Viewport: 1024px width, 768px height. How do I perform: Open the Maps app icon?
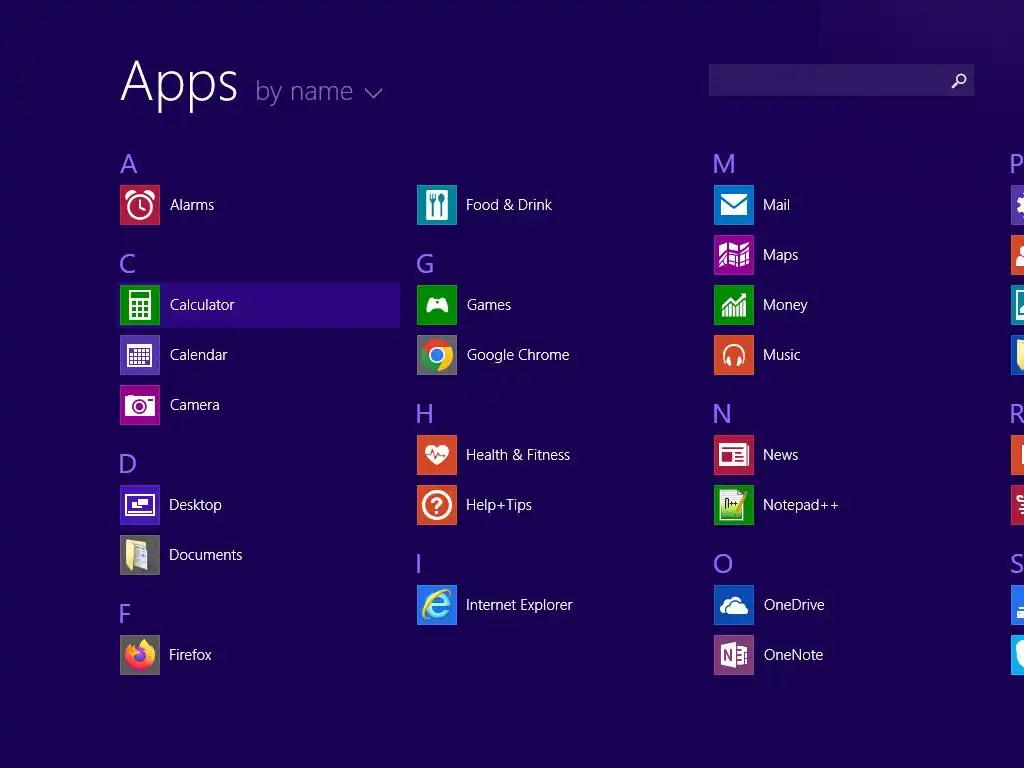pos(734,255)
